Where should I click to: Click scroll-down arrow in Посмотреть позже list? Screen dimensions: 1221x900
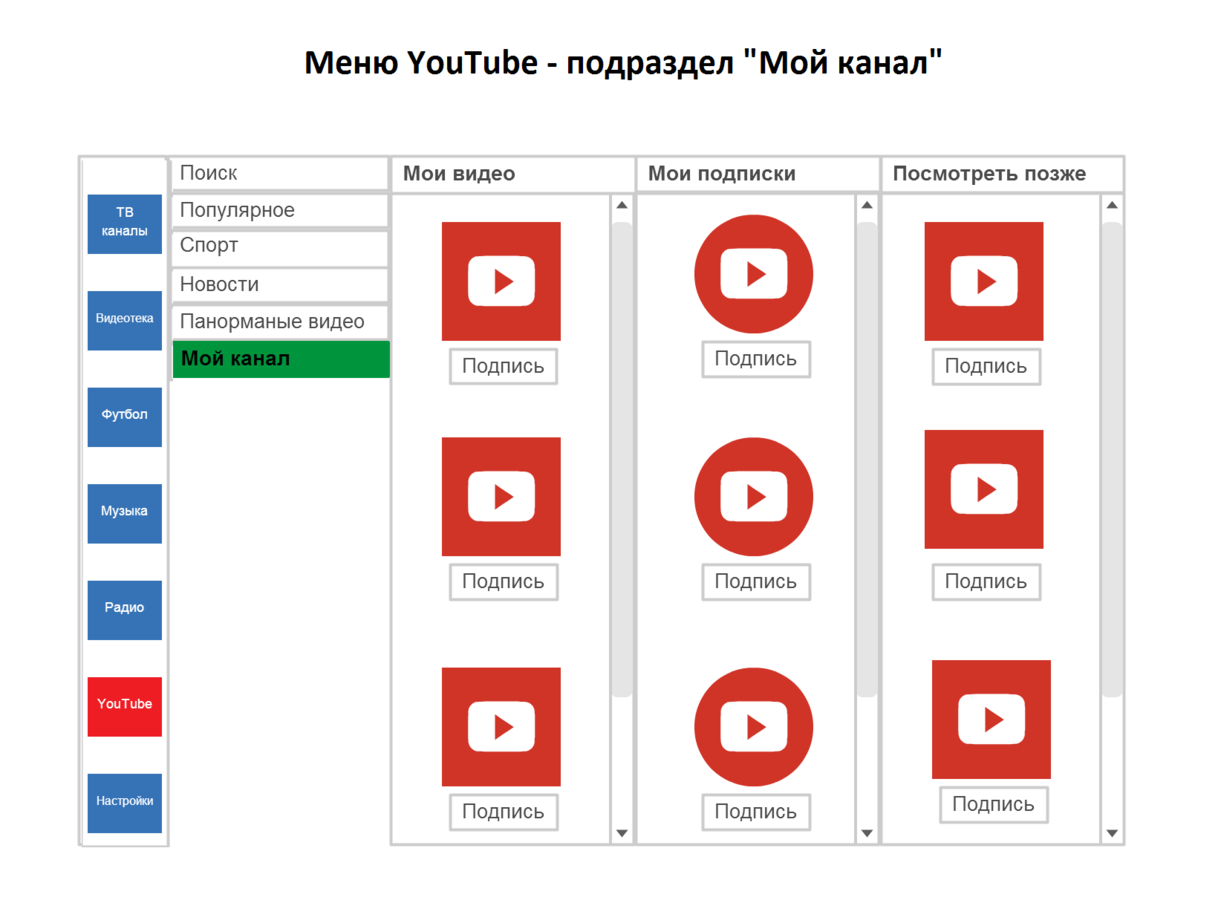coord(1112,833)
